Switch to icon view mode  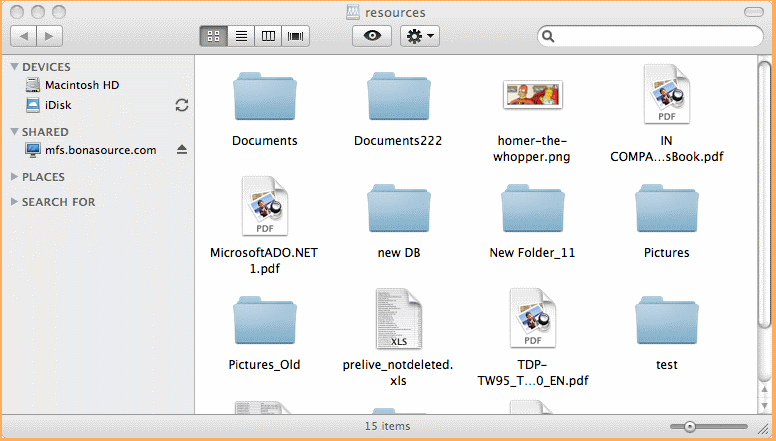point(214,36)
